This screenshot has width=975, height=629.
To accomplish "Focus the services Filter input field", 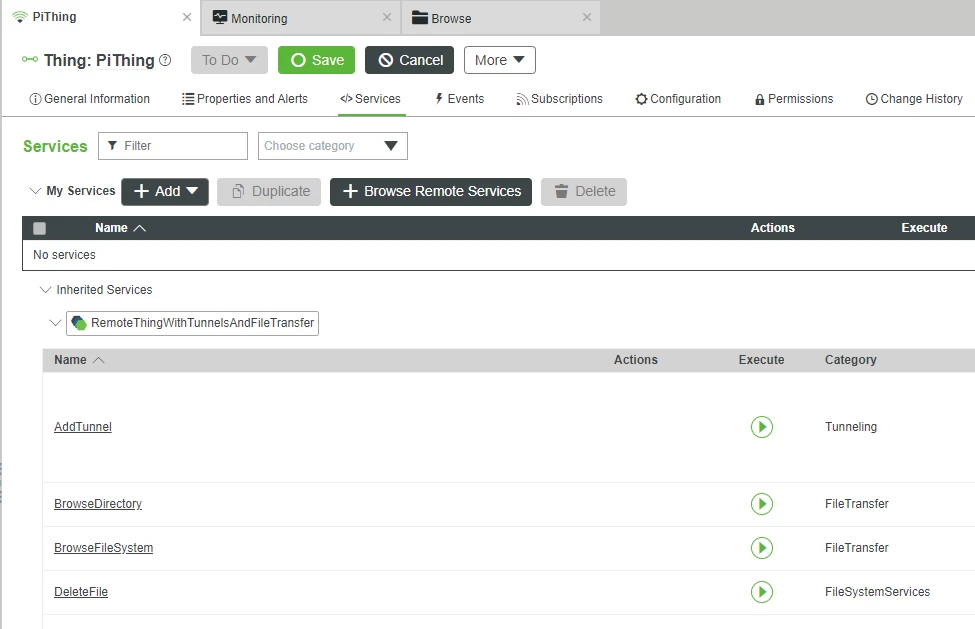I will (173, 146).
